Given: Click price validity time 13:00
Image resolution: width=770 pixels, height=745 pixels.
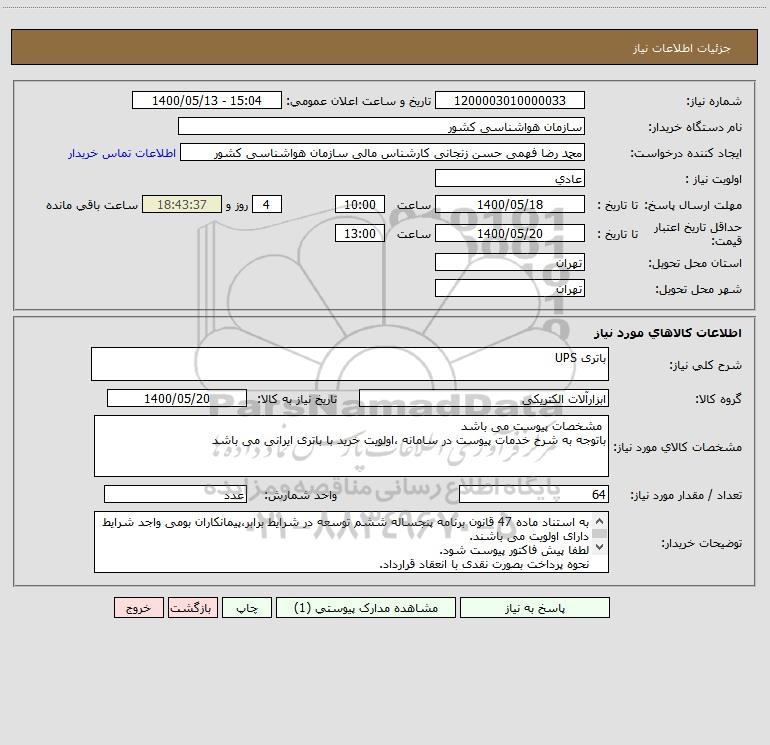Looking at the screenshot, I should click(x=360, y=233).
